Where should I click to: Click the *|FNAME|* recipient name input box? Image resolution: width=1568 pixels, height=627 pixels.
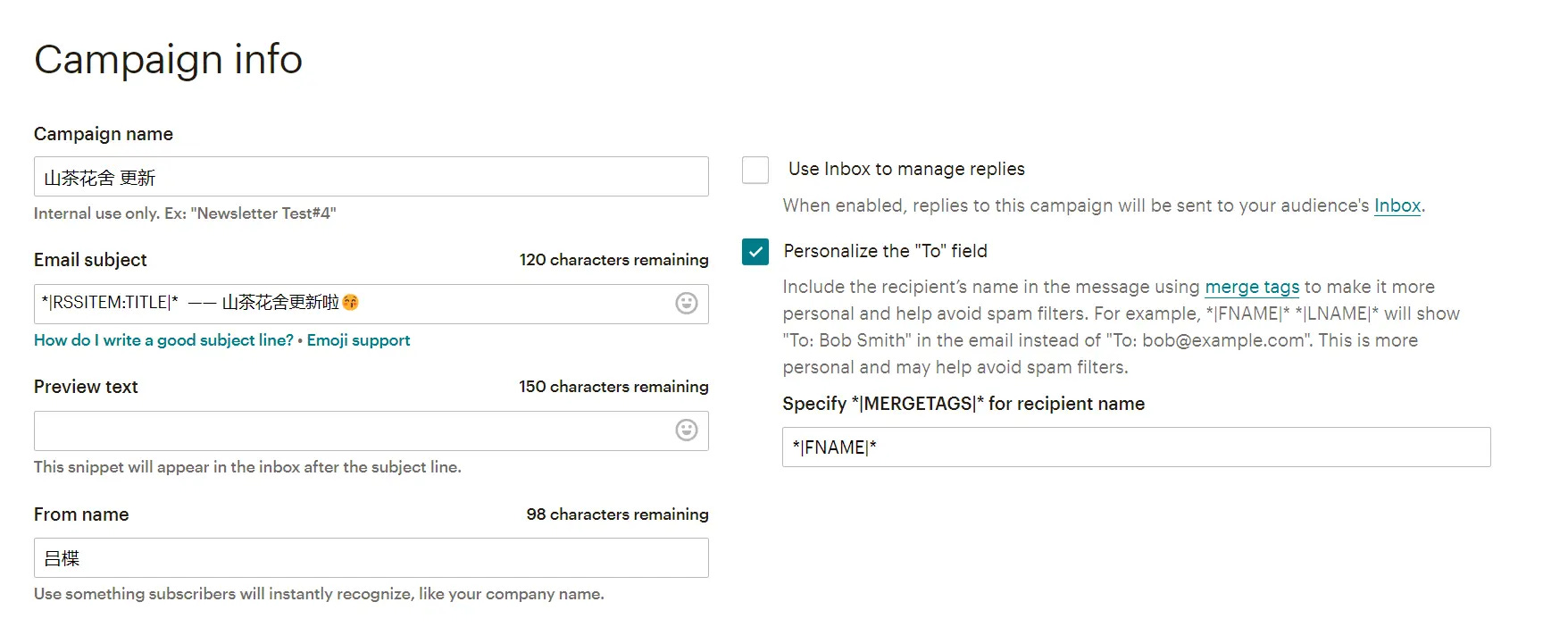(1136, 447)
